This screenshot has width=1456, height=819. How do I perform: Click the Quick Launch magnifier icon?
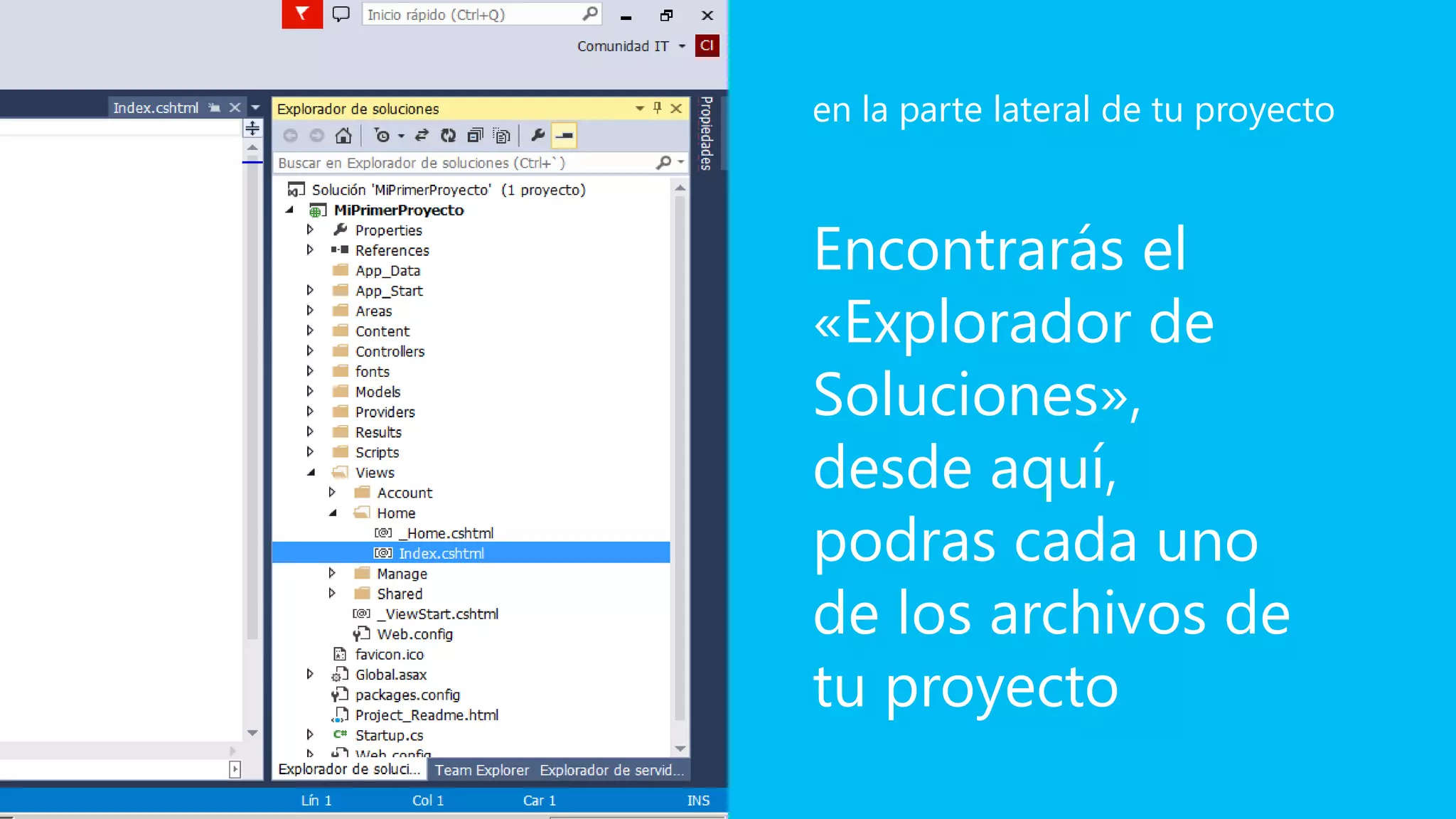tap(590, 14)
